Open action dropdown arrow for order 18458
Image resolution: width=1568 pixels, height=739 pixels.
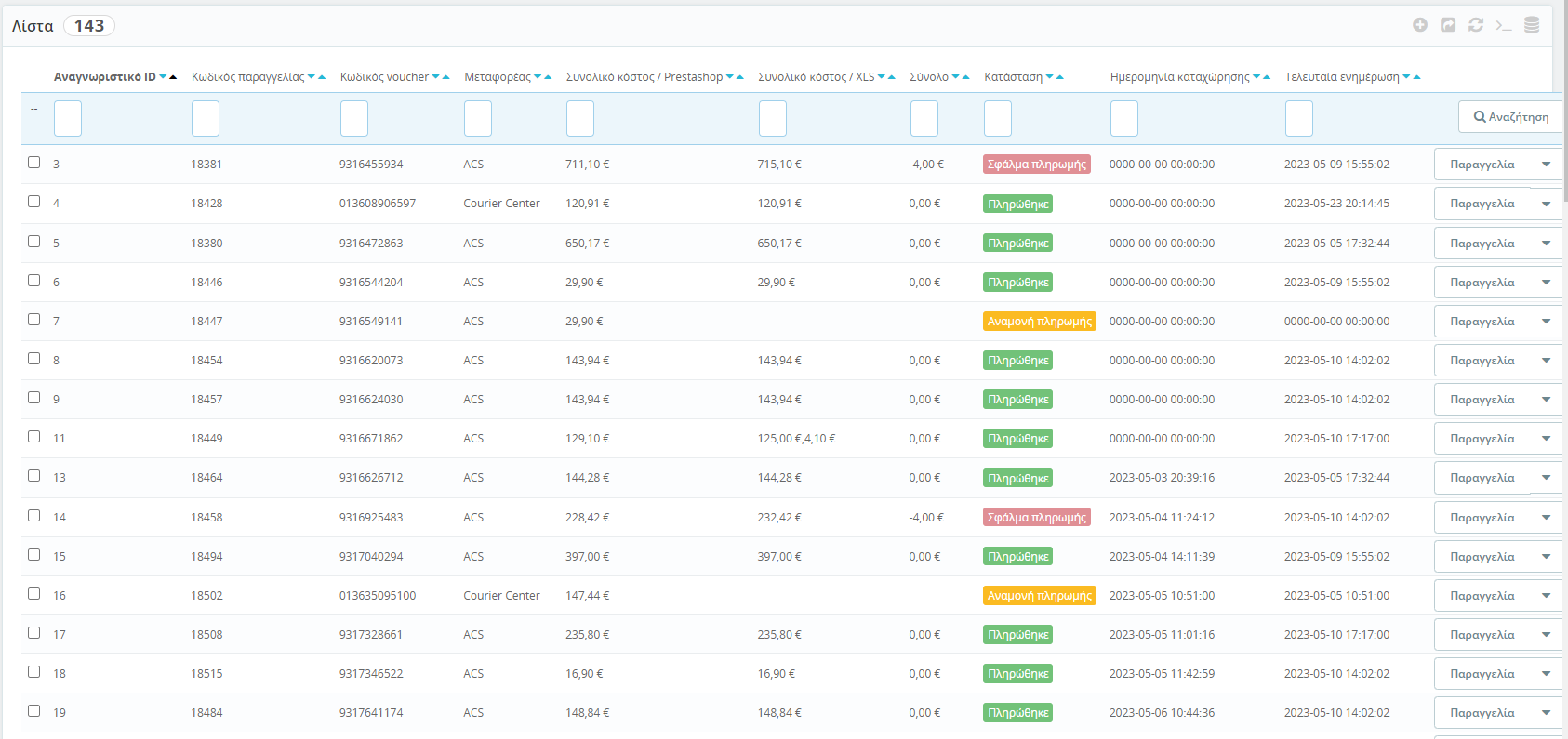[1546, 518]
